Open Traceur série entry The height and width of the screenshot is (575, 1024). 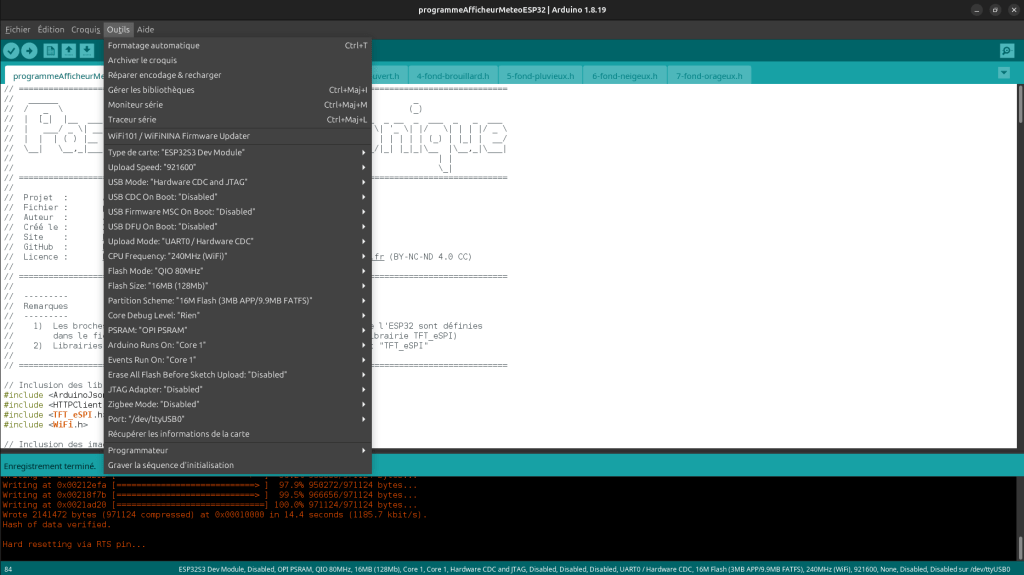[238, 120]
